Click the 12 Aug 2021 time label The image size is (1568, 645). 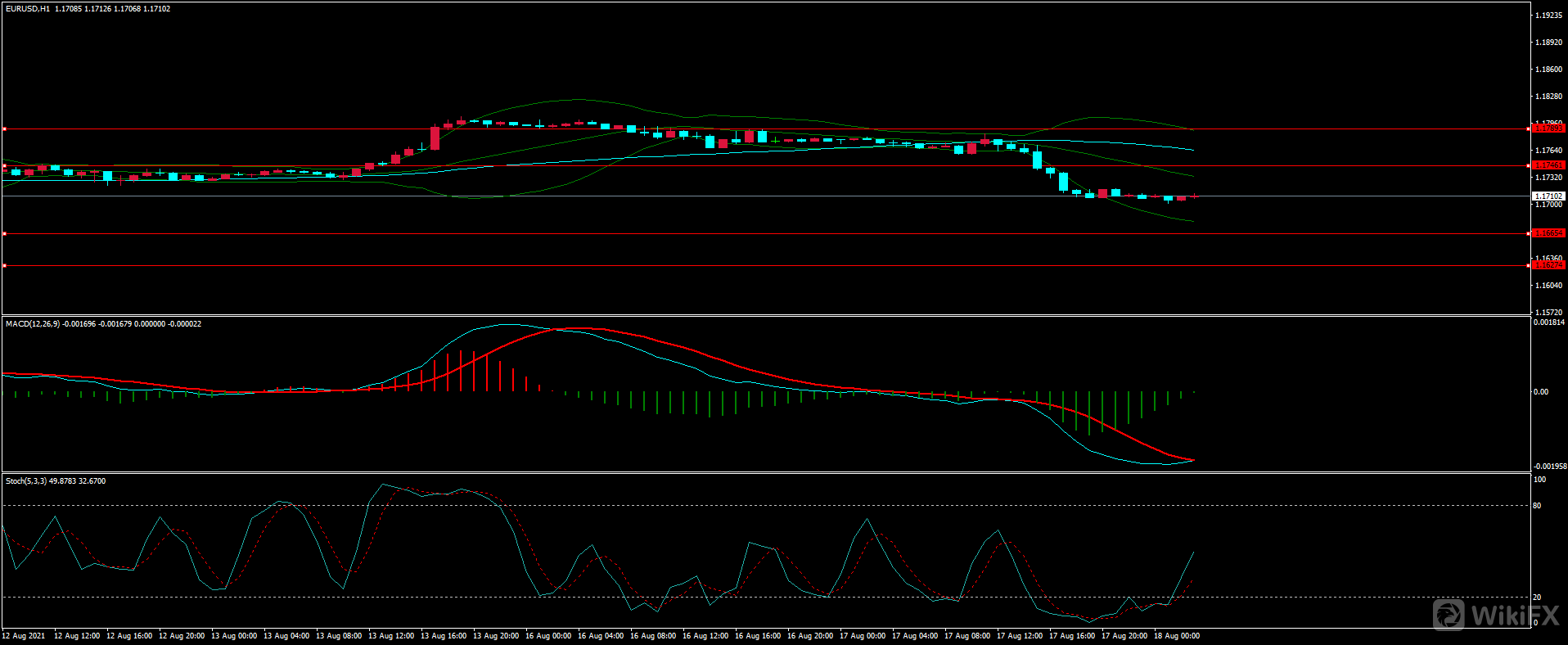[x=24, y=636]
